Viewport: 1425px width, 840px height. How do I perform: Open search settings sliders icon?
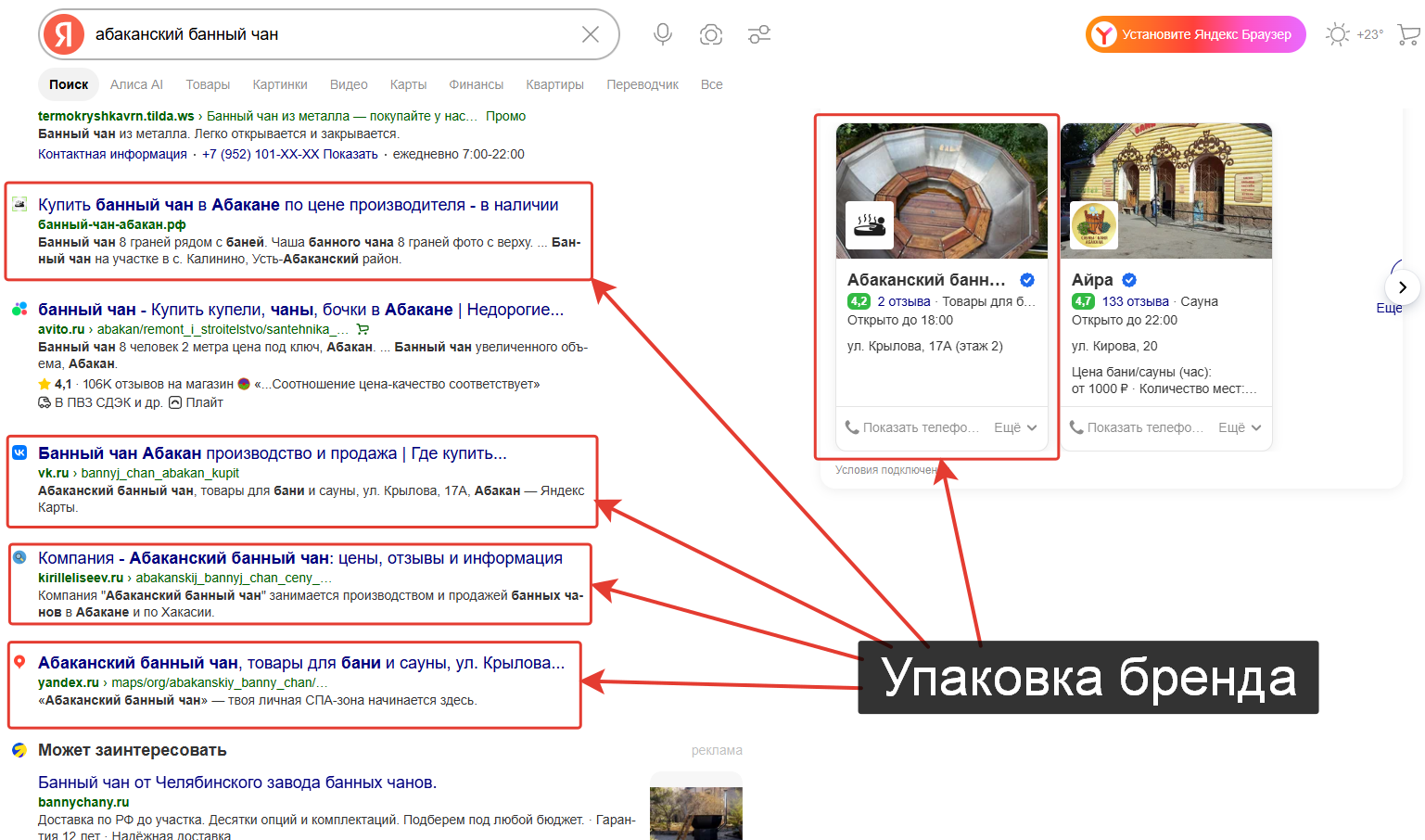point(759,34)
